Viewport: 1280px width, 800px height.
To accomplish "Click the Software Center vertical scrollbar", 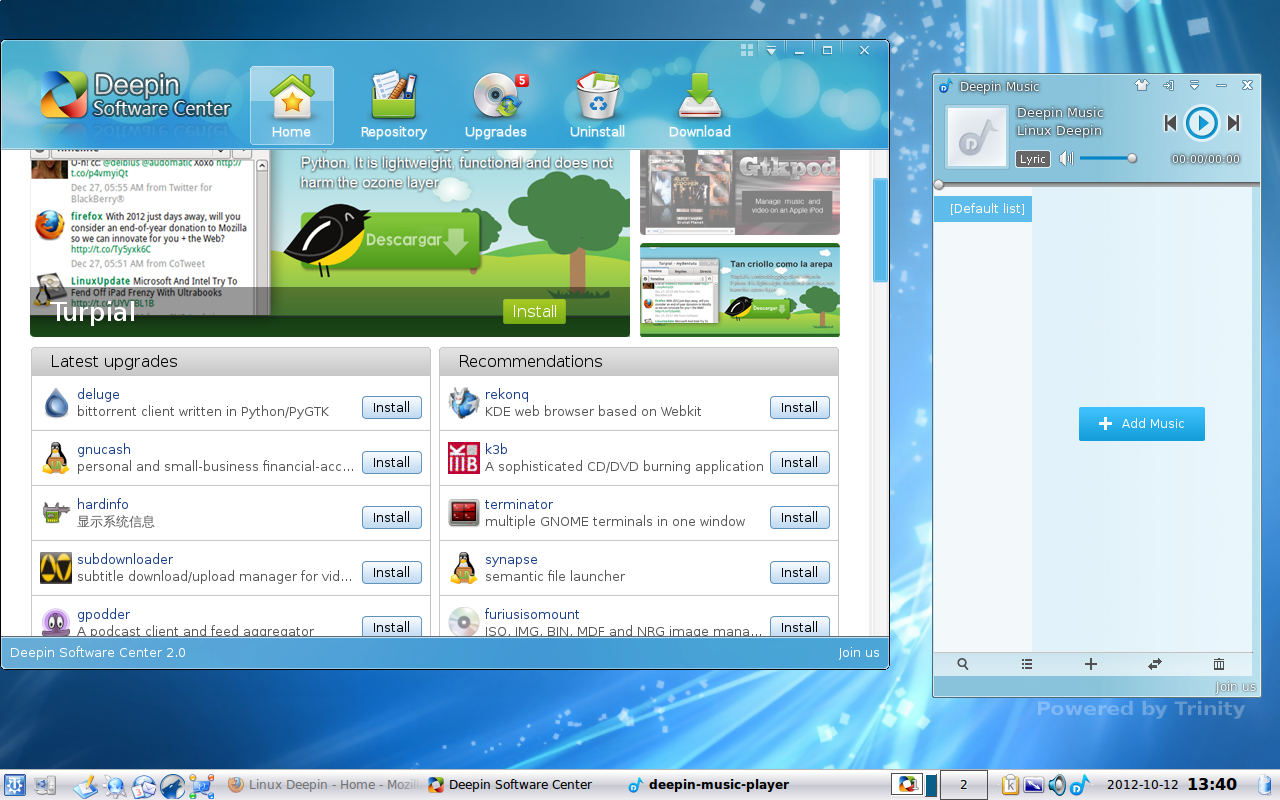I will 880,230.
